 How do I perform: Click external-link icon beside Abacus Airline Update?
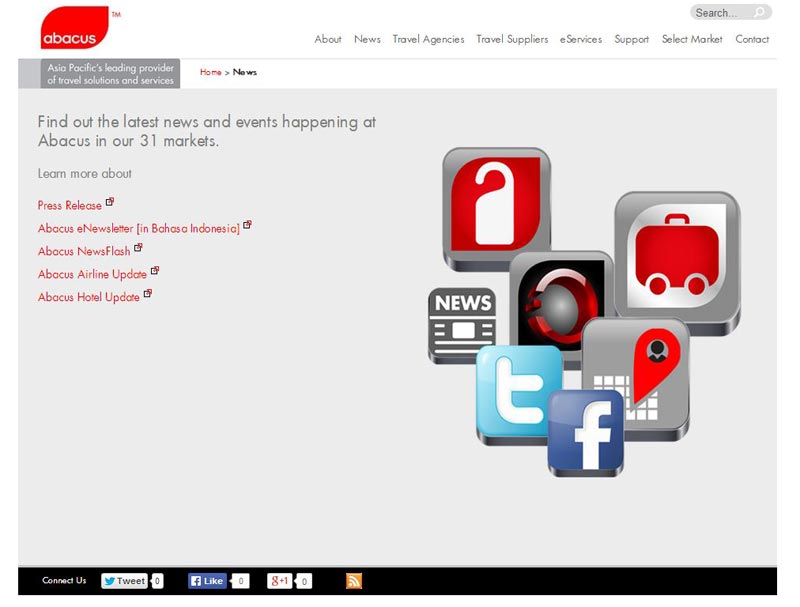[155, 271]
